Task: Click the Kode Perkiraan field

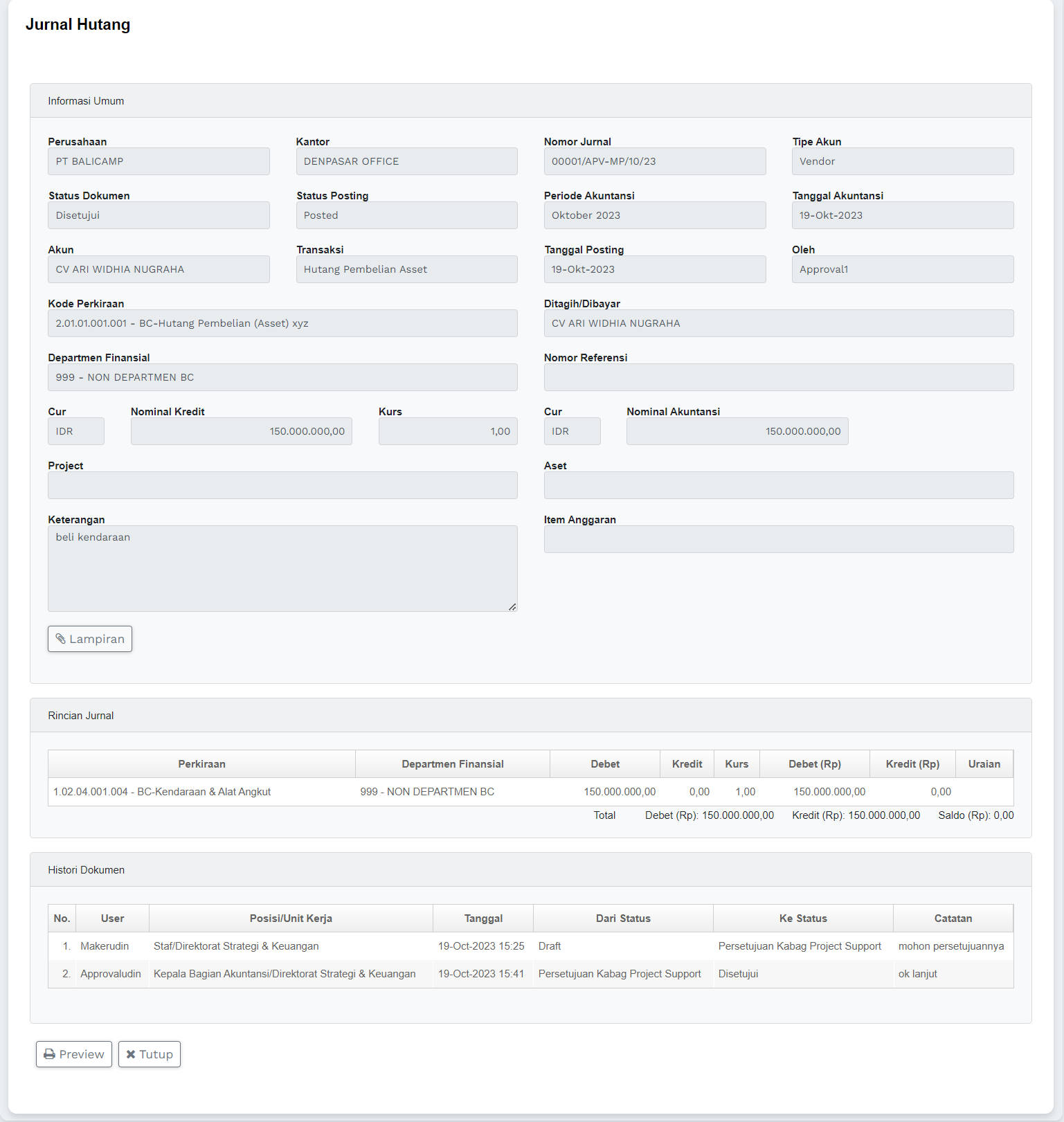Action: (282, 323)
